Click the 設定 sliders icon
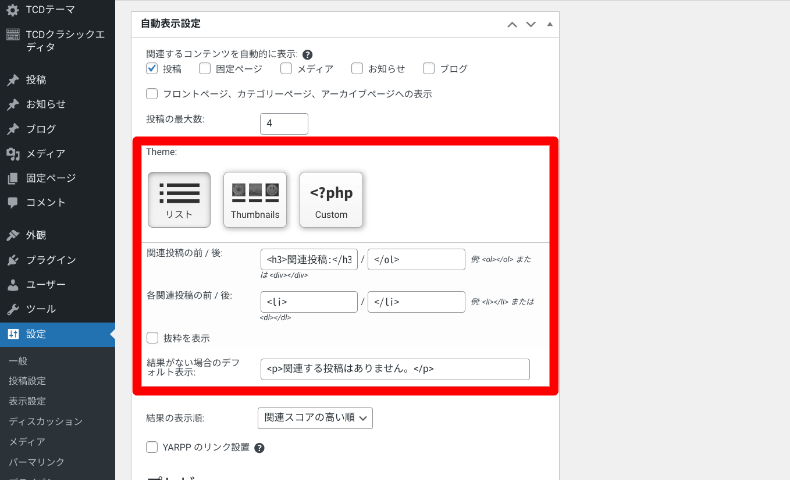The width and height of the screenshot is (790, 480). point(13,334)
